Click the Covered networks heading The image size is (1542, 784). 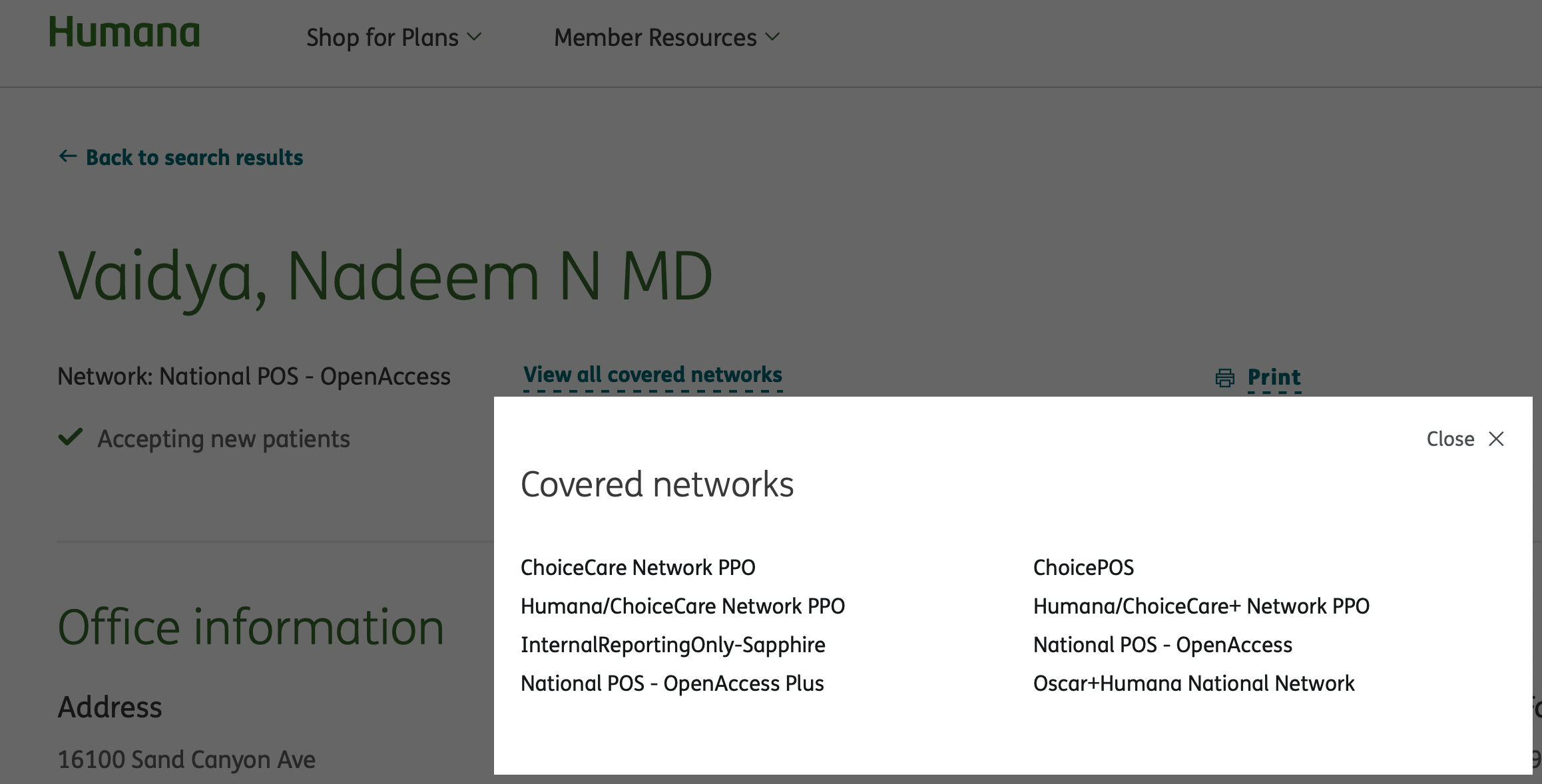click(657, 484)
